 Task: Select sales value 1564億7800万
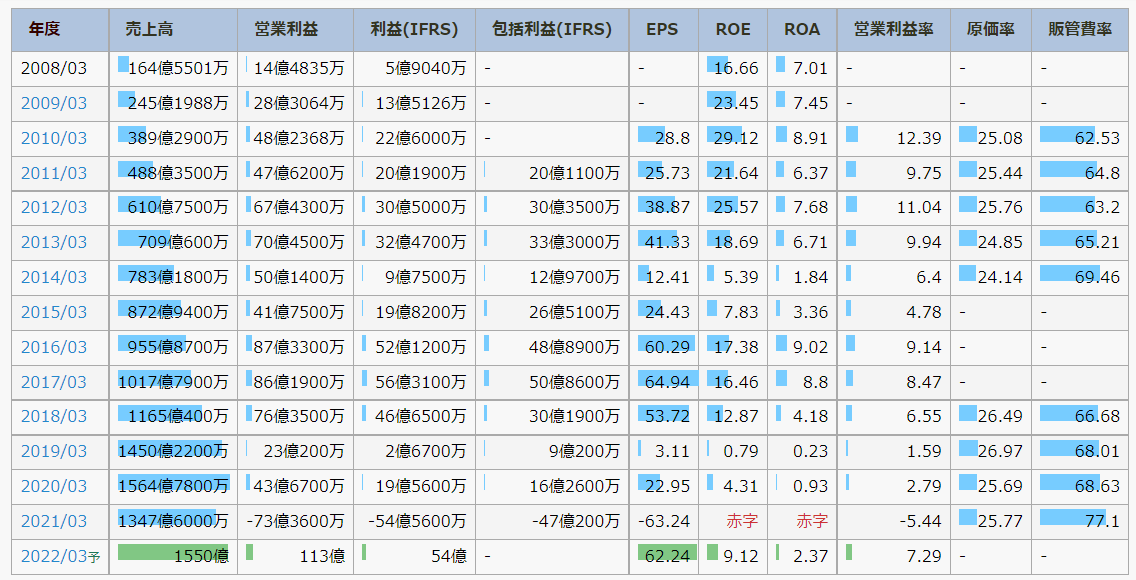coord(174,487)
